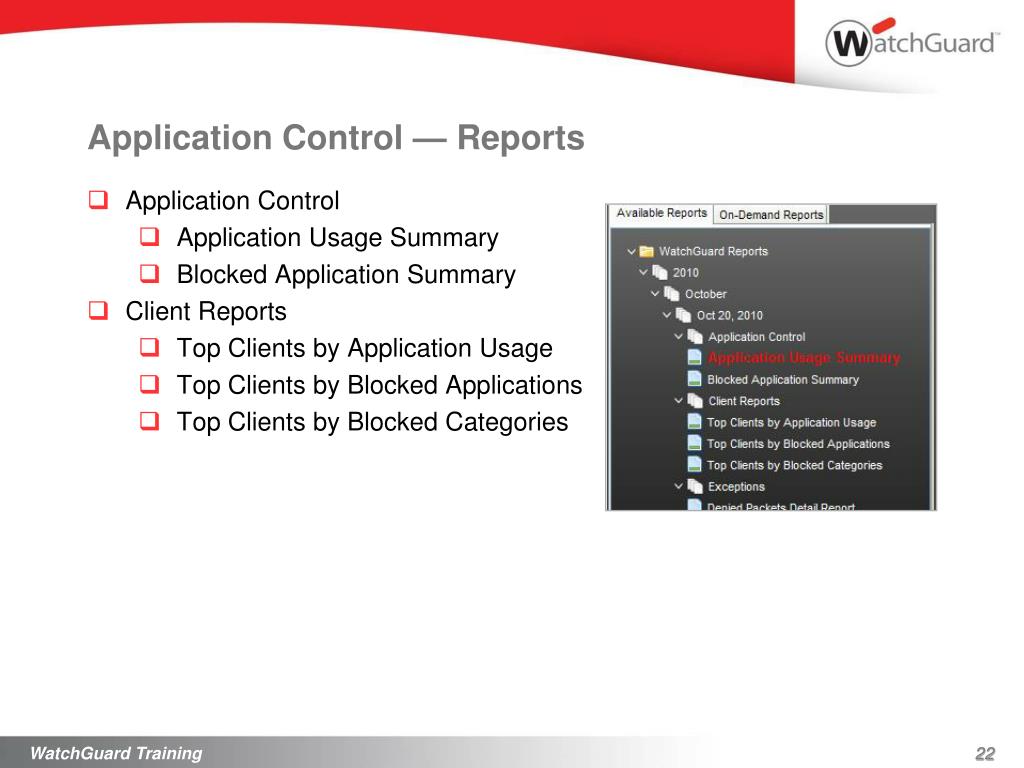Collapse the October month node
The image size is (1024, 768).
click(655, 294)
